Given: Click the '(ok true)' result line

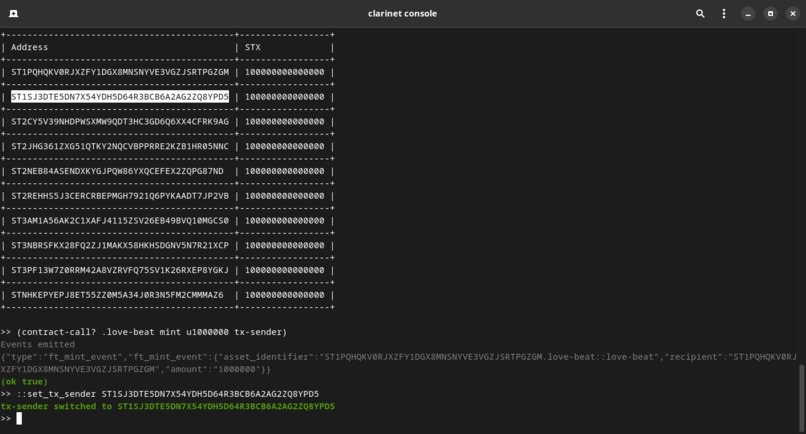Looking at the screenshot, I should pos(24,382).
